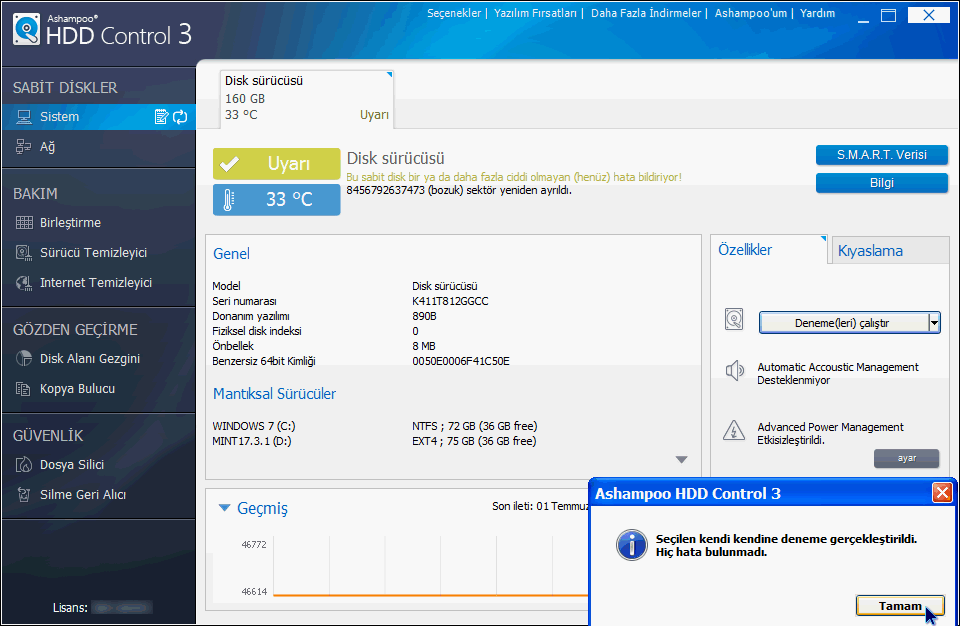Click the Advanced Power Management Etkisizleştirildi text
This screenshot has height=626, width=960.
point(830,434)
